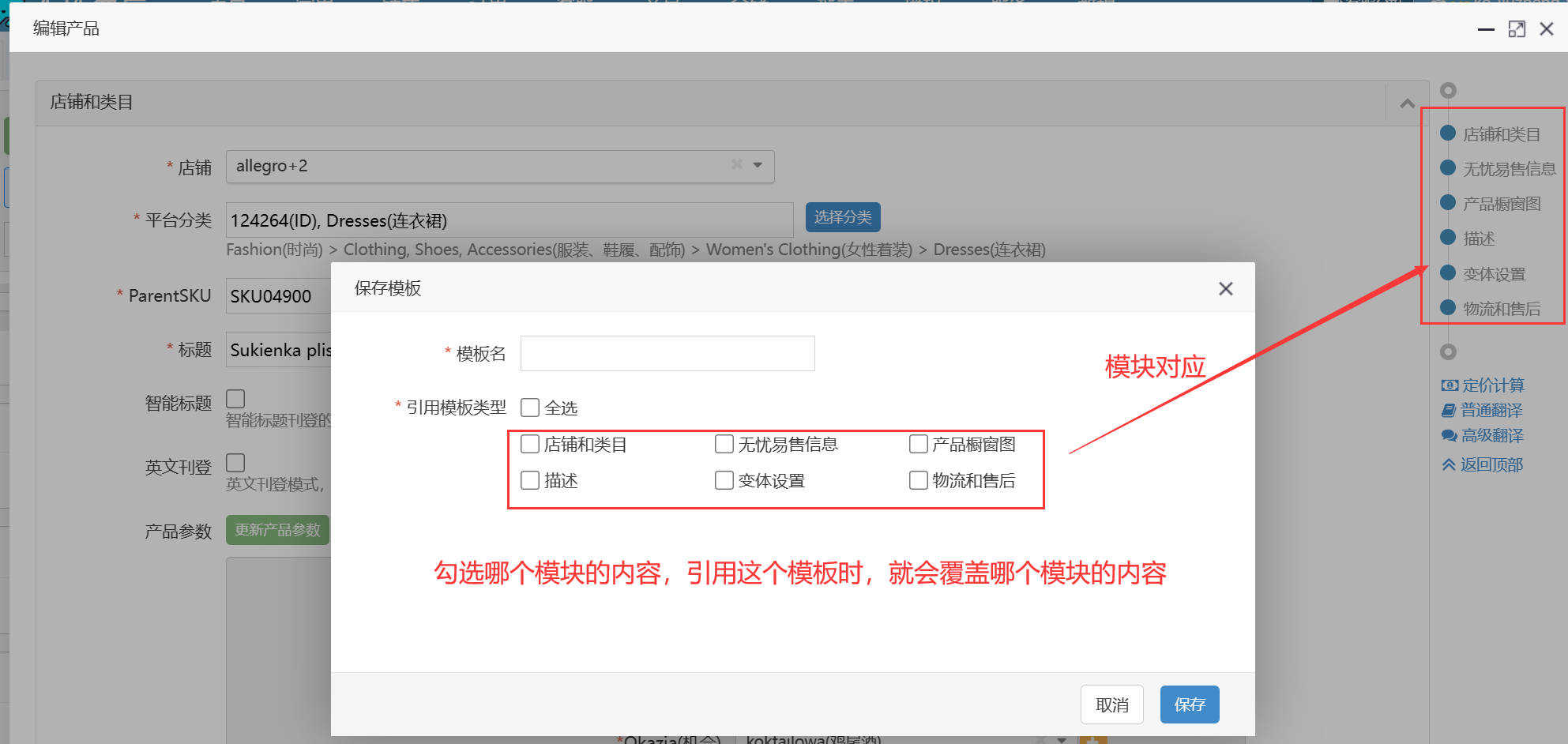Close the 保存模板 dialog with X icon
This screenshot has height=744, width=1568.
(1225, 289)
